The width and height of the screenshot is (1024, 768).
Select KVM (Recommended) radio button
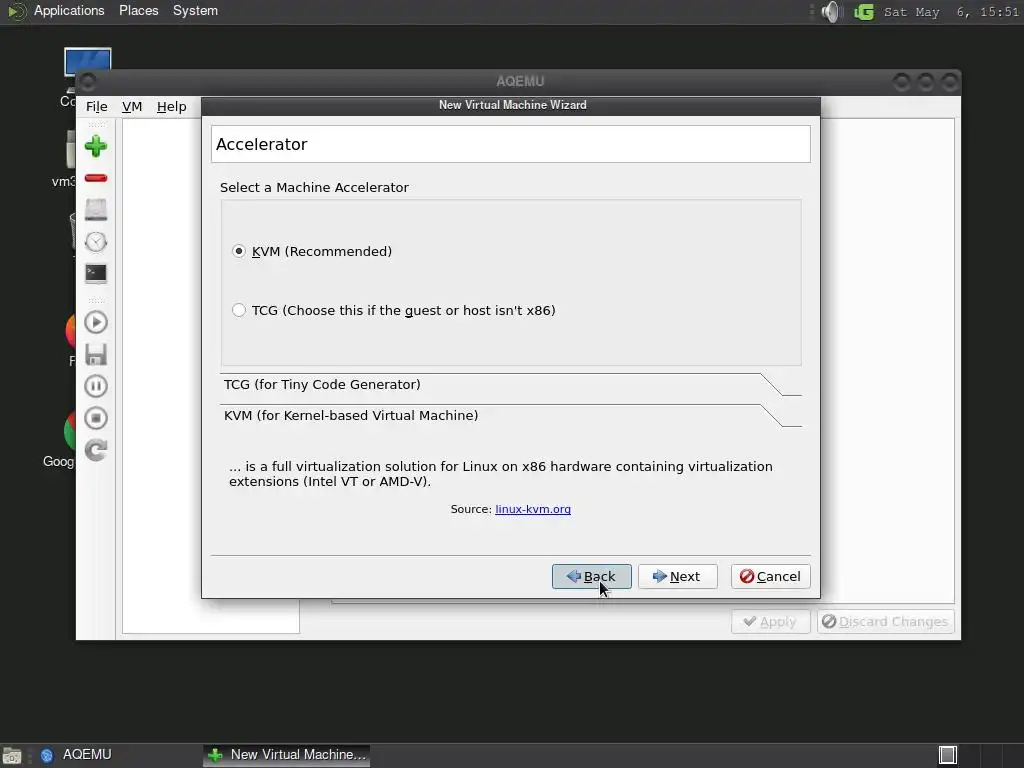point(239,251)
